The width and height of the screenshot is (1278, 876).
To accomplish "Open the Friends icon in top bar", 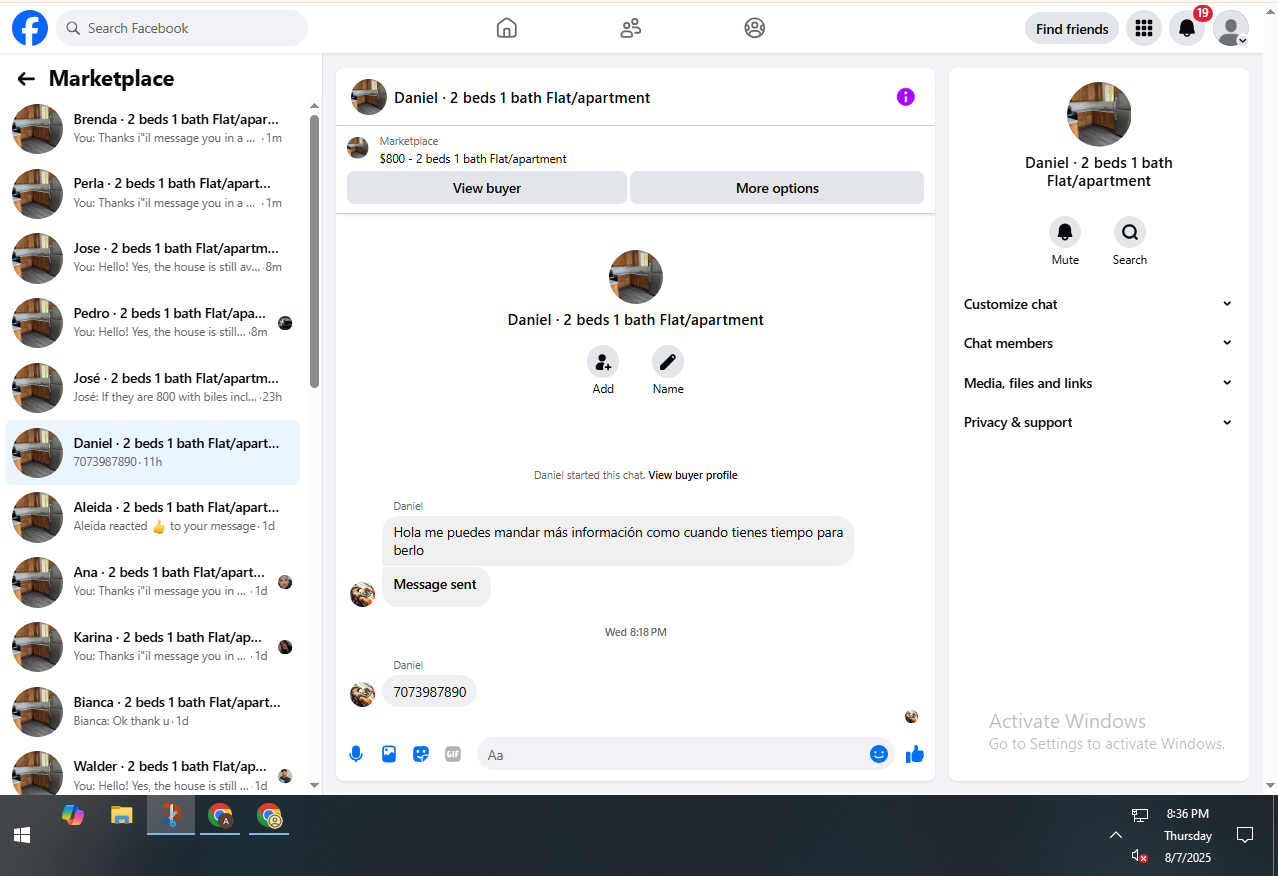I will [630, 28].
